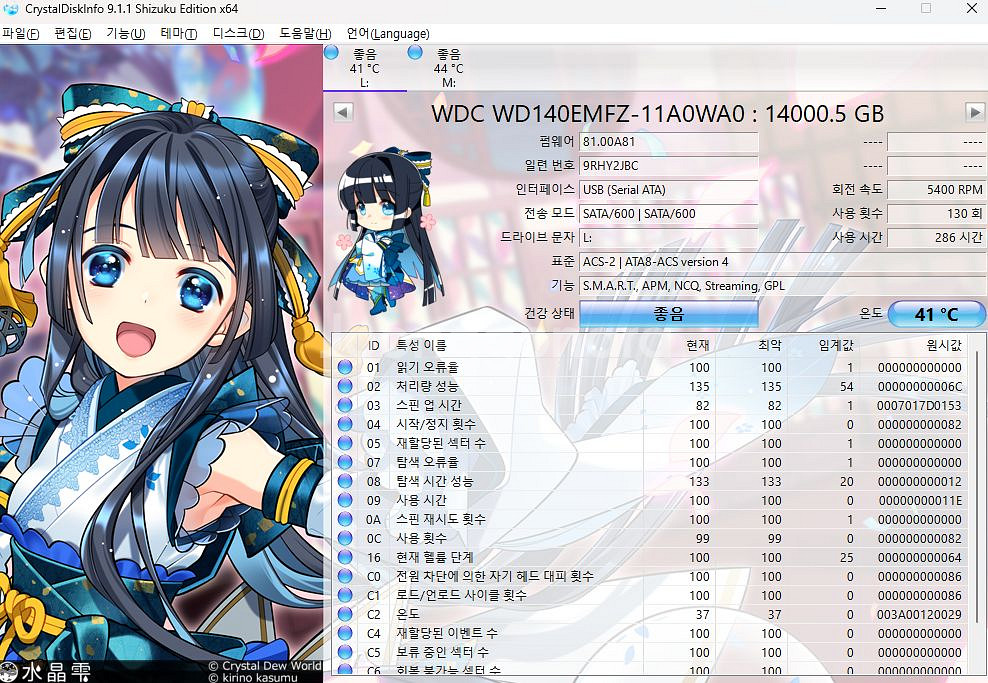This screenshot has height=683, width=988.
Task: Click the drive letter field L:
Action: (x=669, y=238)
